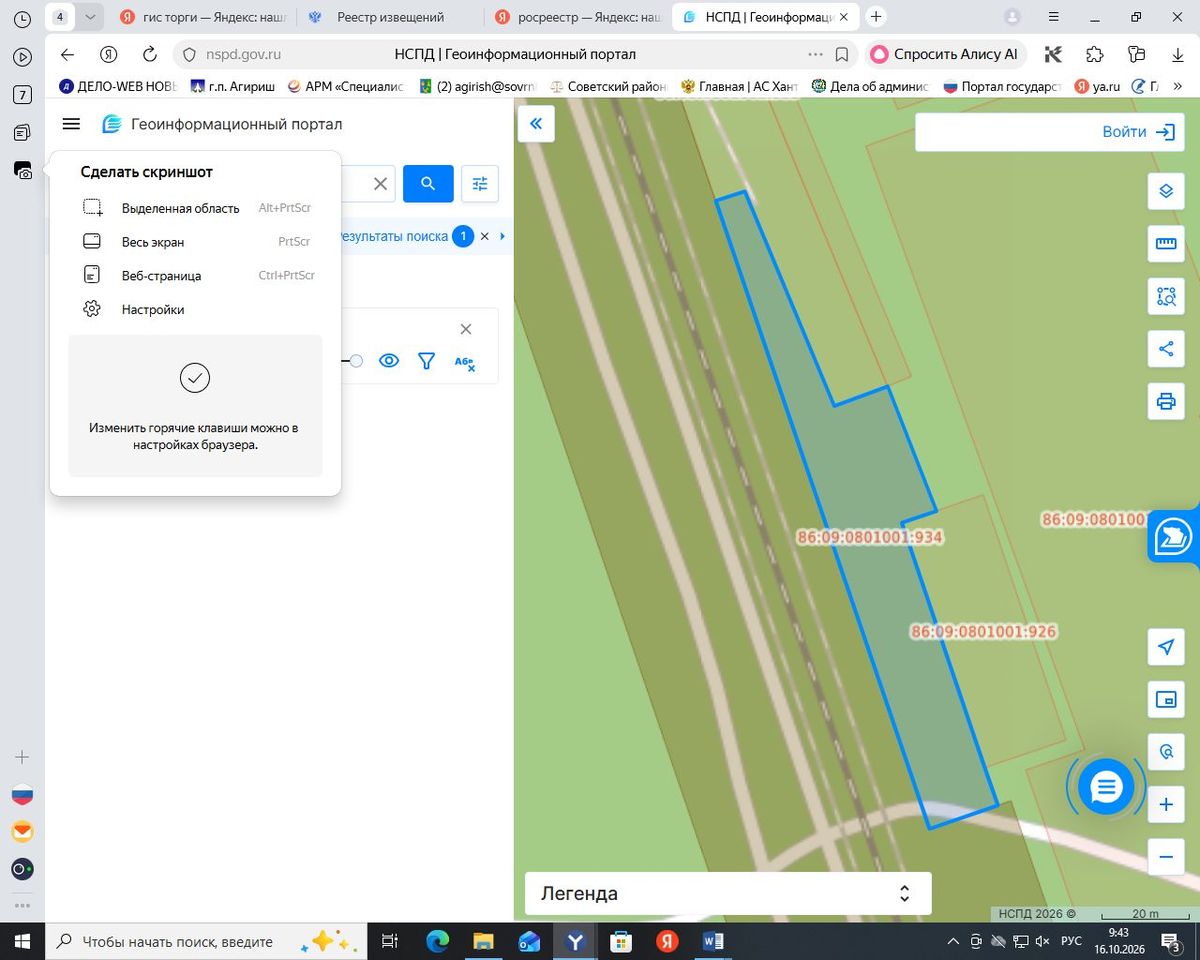Select the ruler measurement tool
The image size is (1200, 960).
coord(1165,244)
